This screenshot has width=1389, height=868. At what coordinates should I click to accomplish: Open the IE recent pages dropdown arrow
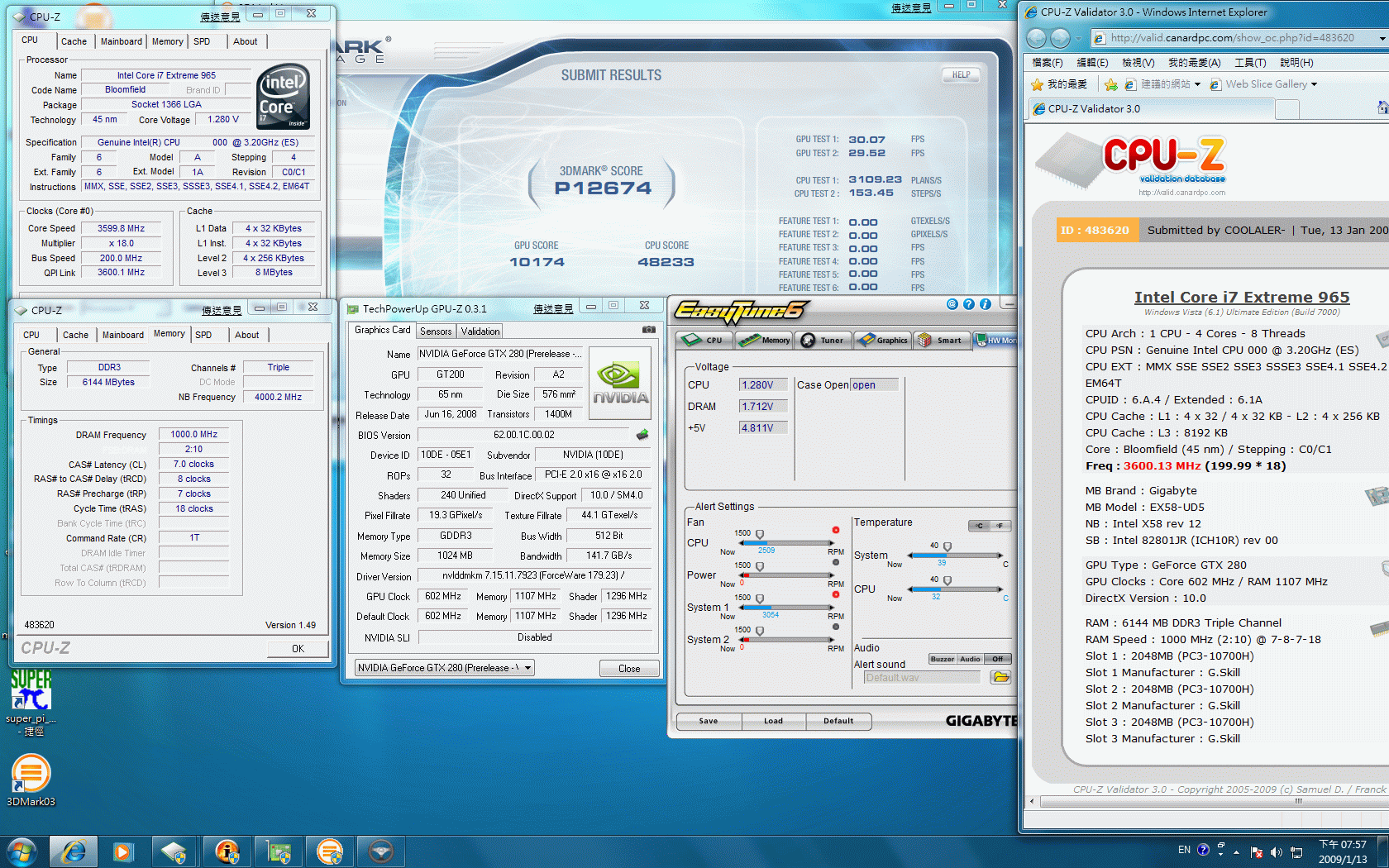[1078, 38]
